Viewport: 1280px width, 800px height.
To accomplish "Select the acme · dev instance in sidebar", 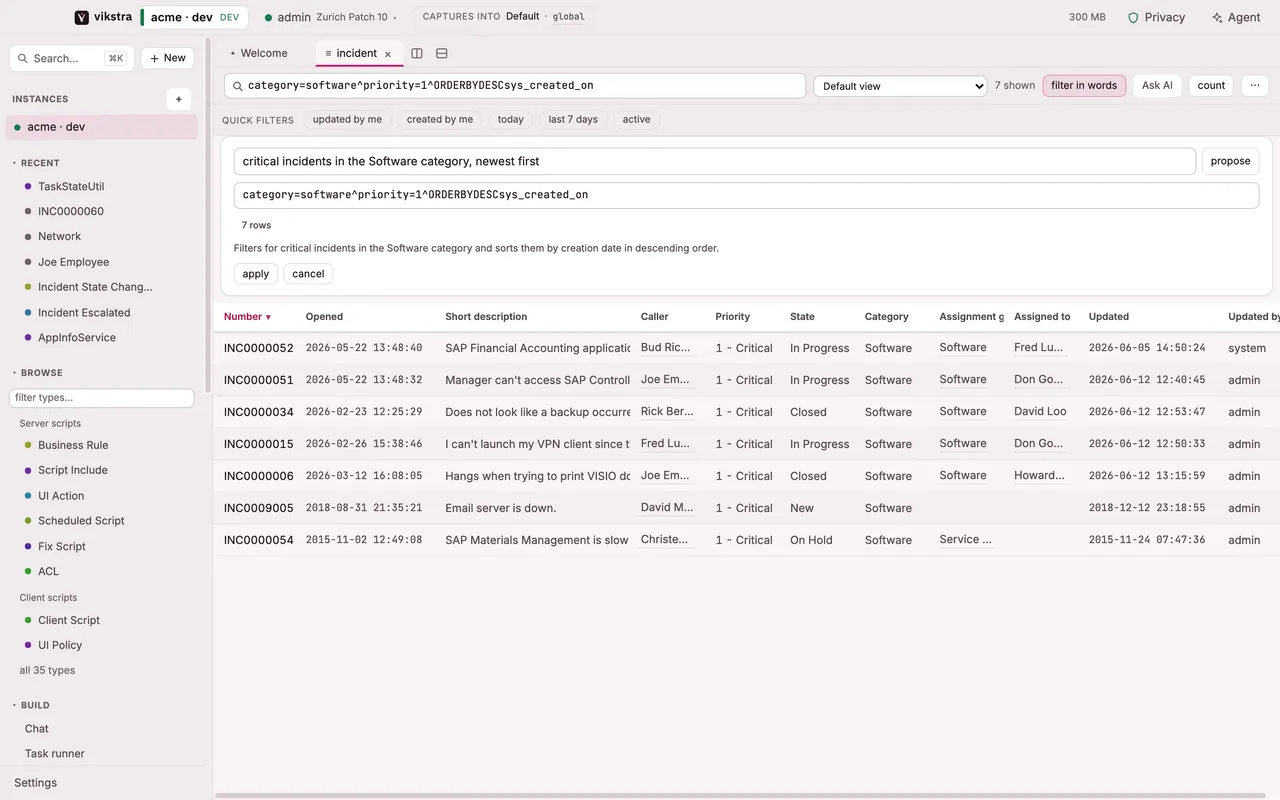I will (101, 127).
